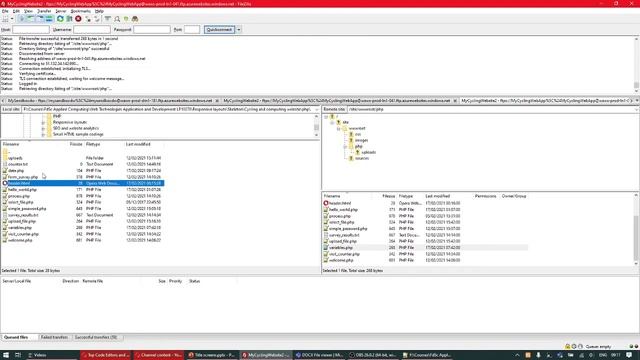Open the Site Manager toolbar icon
This screenshot has height=360, width=640.
[x=5, y=19]
